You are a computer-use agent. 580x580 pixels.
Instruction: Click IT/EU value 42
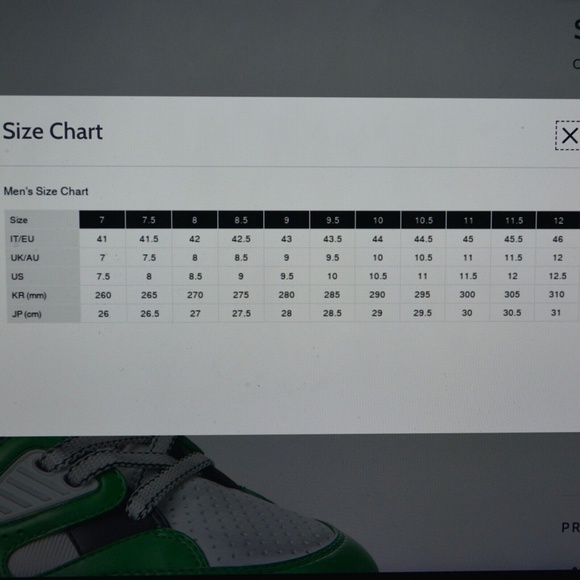(x=195, y=239)
